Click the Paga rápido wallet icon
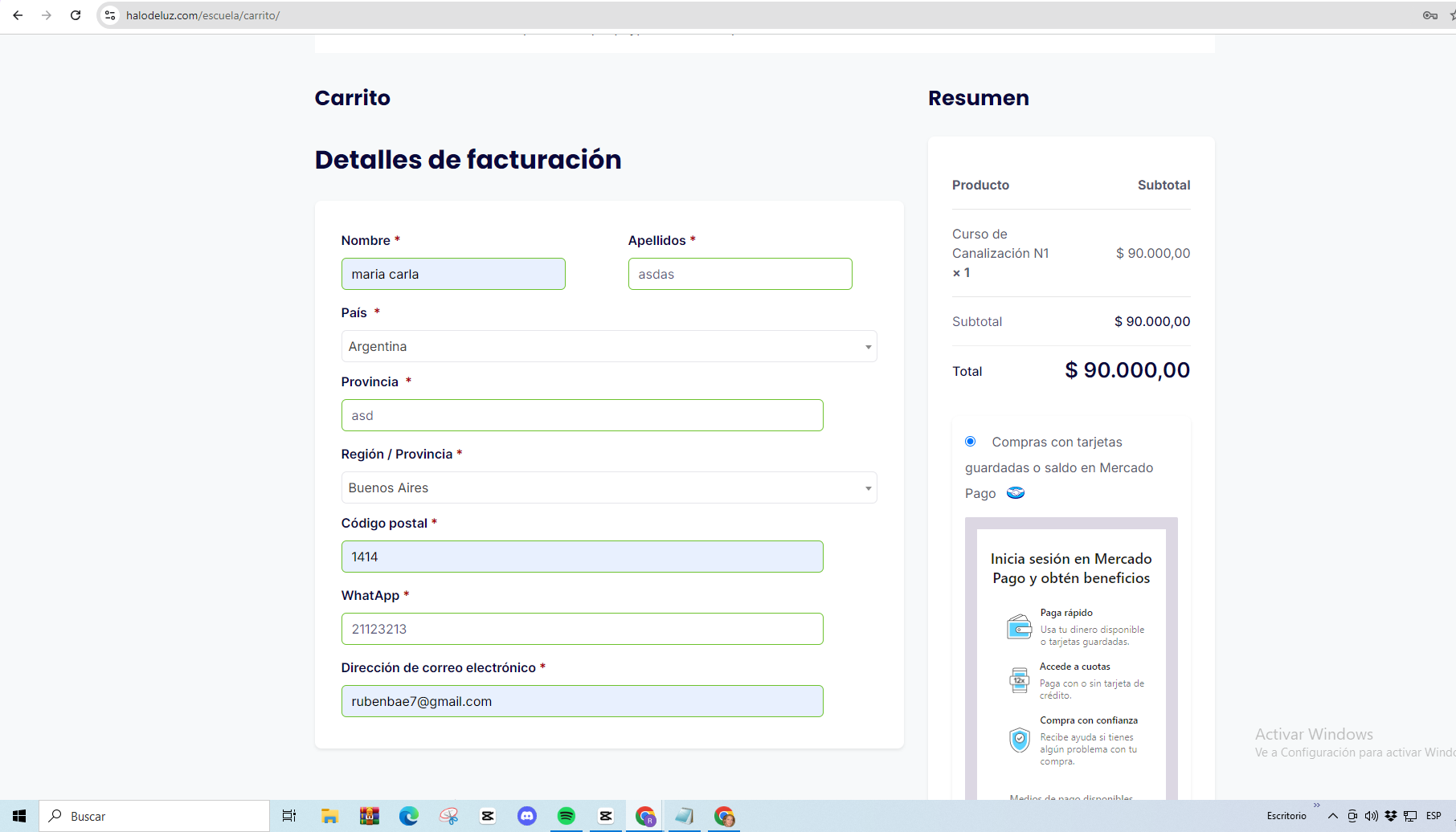Viewport: 1456px width, 832px height. pos(1019,626)
